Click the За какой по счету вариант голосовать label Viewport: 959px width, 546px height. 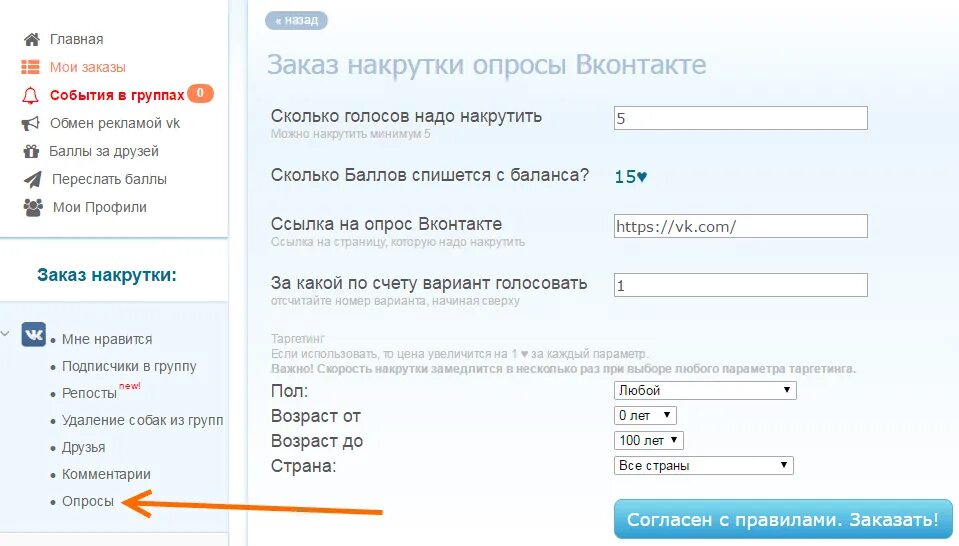point(429,283)
